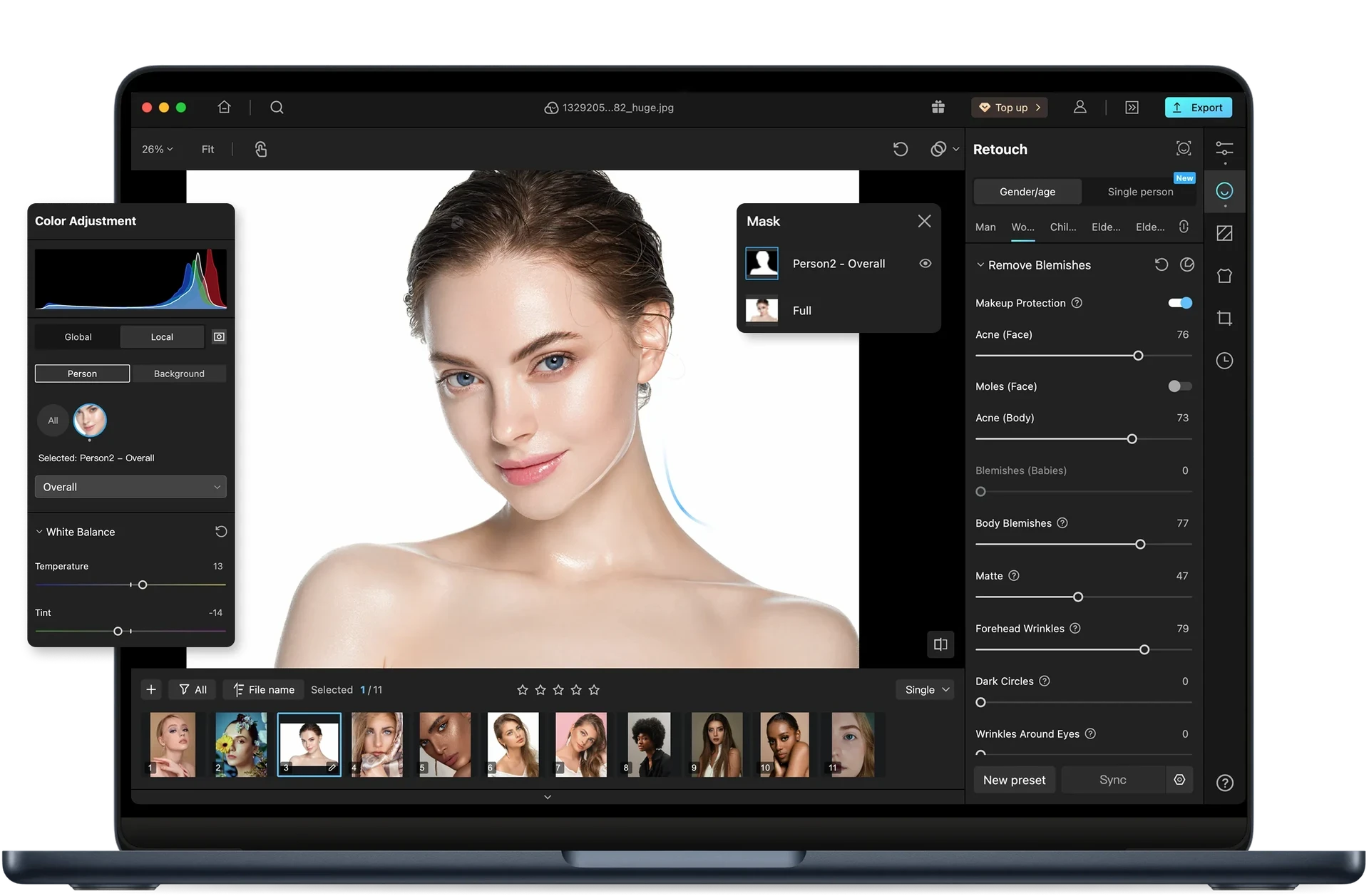1369x896 pixels.
Task: Click the hand gesture tool icon
Action: [261, 149]
